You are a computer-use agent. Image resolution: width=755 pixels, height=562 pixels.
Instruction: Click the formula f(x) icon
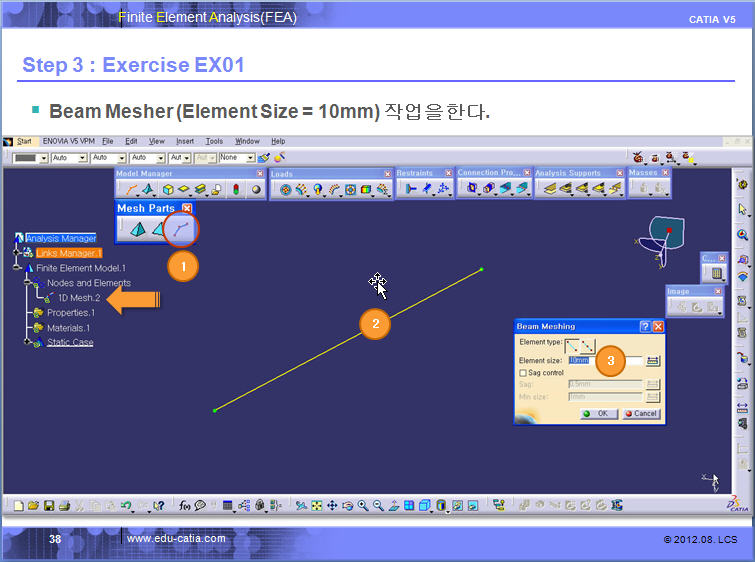tap(186, 506)
